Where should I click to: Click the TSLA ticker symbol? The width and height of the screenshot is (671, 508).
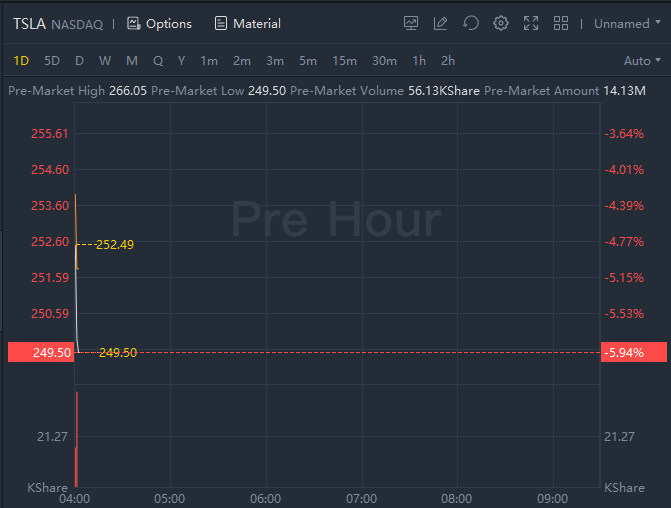pyautogui.click(x=29, y=23)
